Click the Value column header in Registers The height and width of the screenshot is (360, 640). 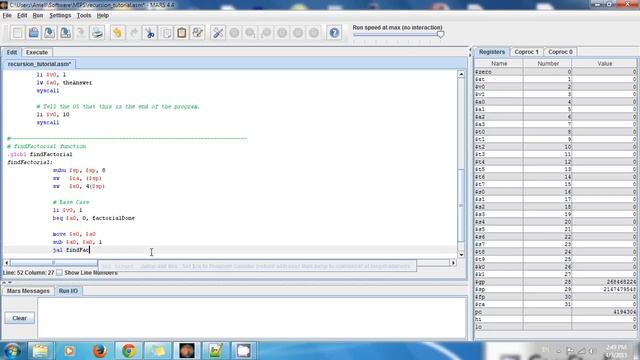coord(604,64)
